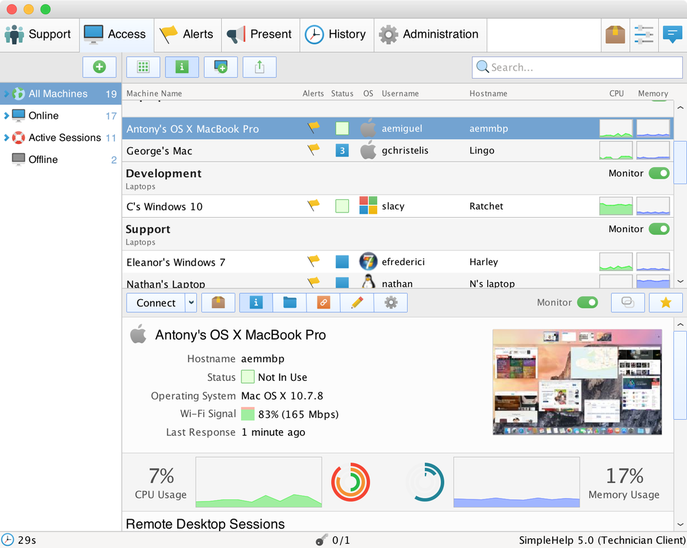Click alert flag for C's Windows 10

[x=313, y=205]
